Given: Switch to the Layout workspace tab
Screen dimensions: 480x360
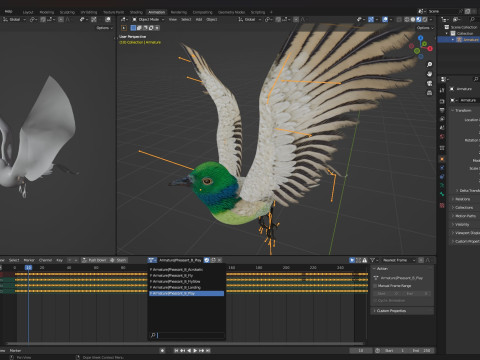Looking at the screenshot, I should click(x=28, y=12).
